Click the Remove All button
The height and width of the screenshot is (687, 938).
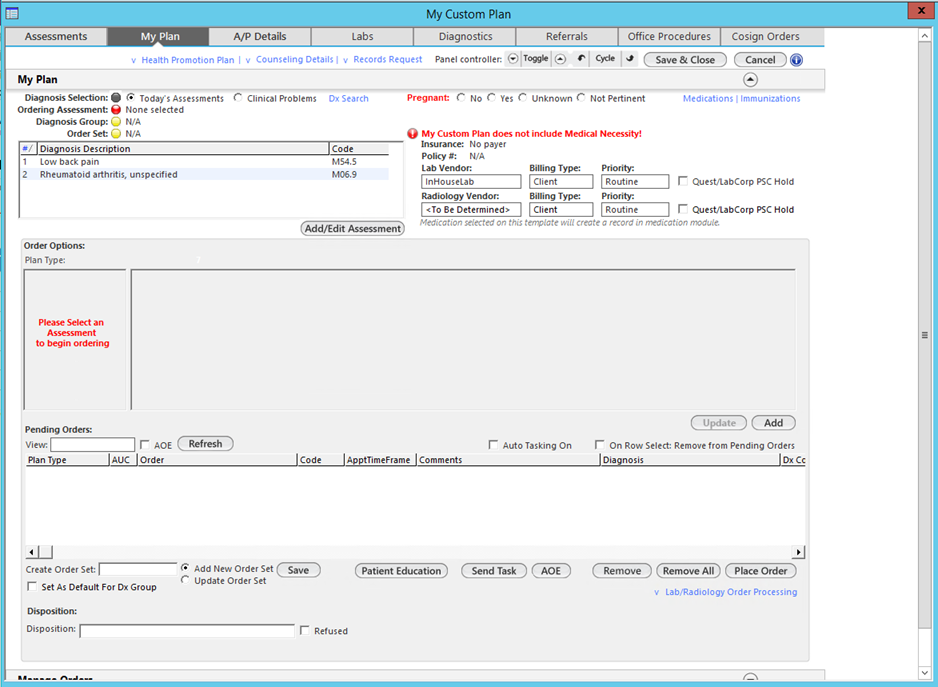688,571
